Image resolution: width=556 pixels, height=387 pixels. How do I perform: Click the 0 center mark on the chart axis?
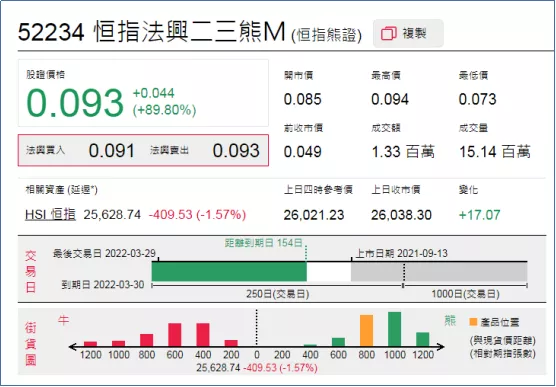pos(257,355)
